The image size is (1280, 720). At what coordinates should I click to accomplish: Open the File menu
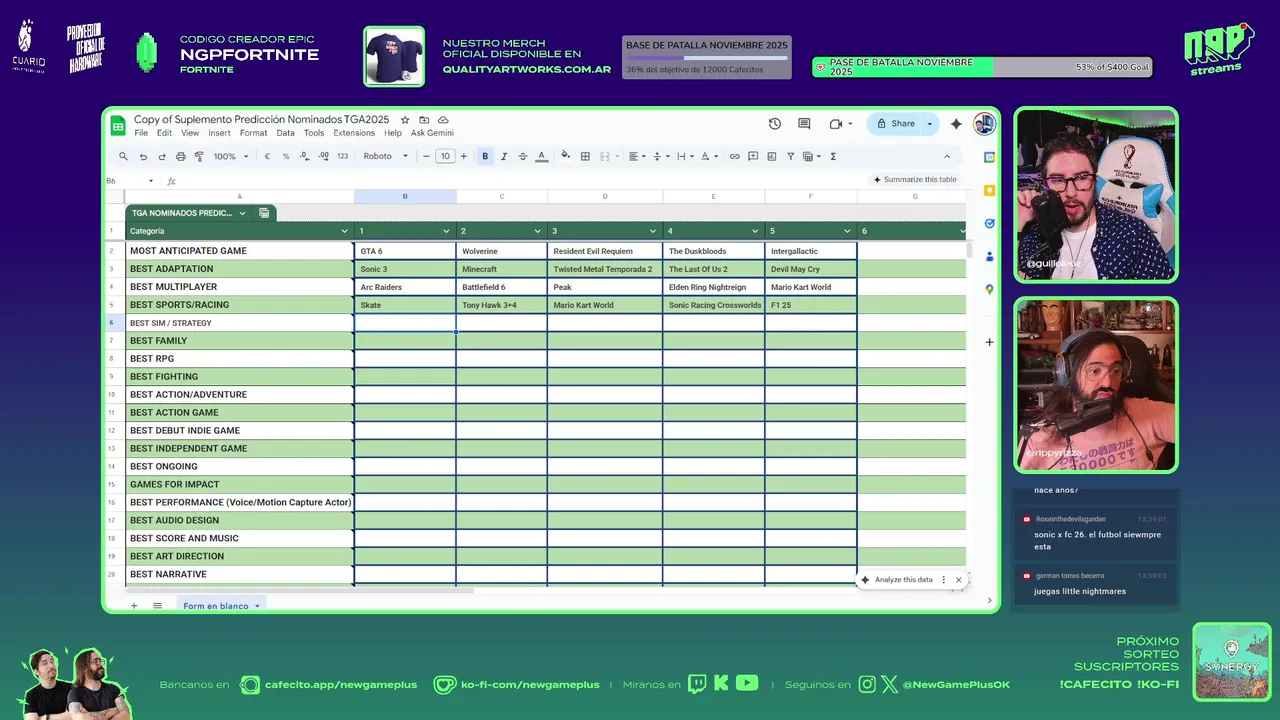pos(141,133)
